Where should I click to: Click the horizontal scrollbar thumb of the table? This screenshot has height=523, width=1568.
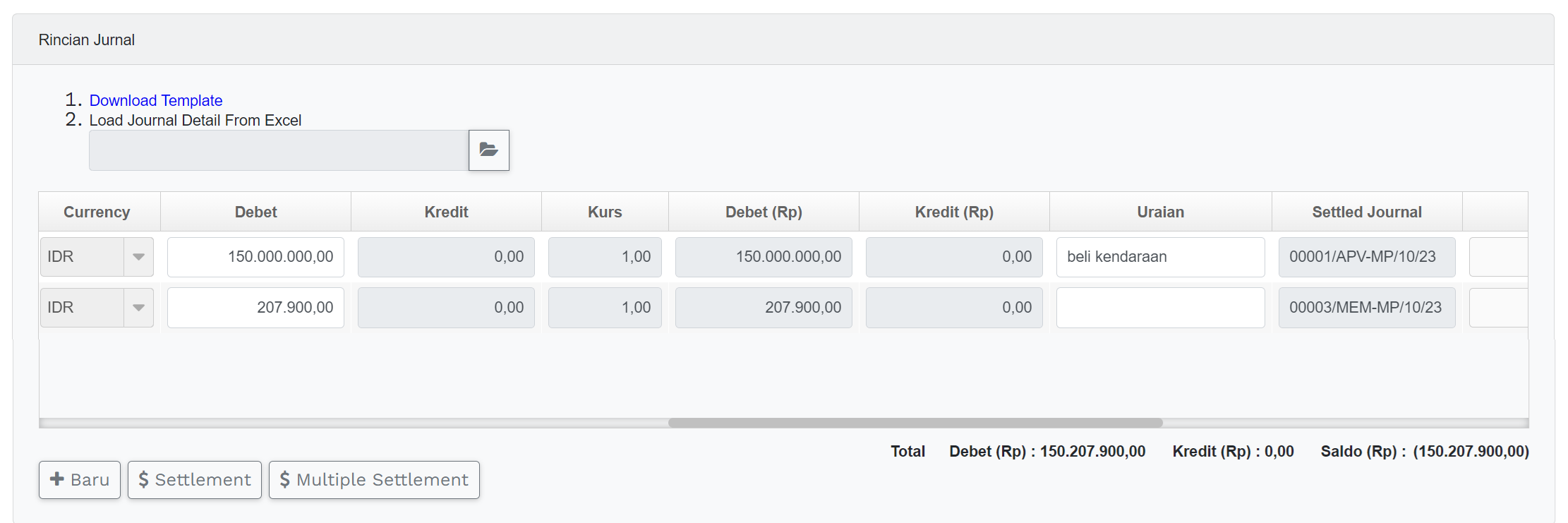(x=915, y=423)
